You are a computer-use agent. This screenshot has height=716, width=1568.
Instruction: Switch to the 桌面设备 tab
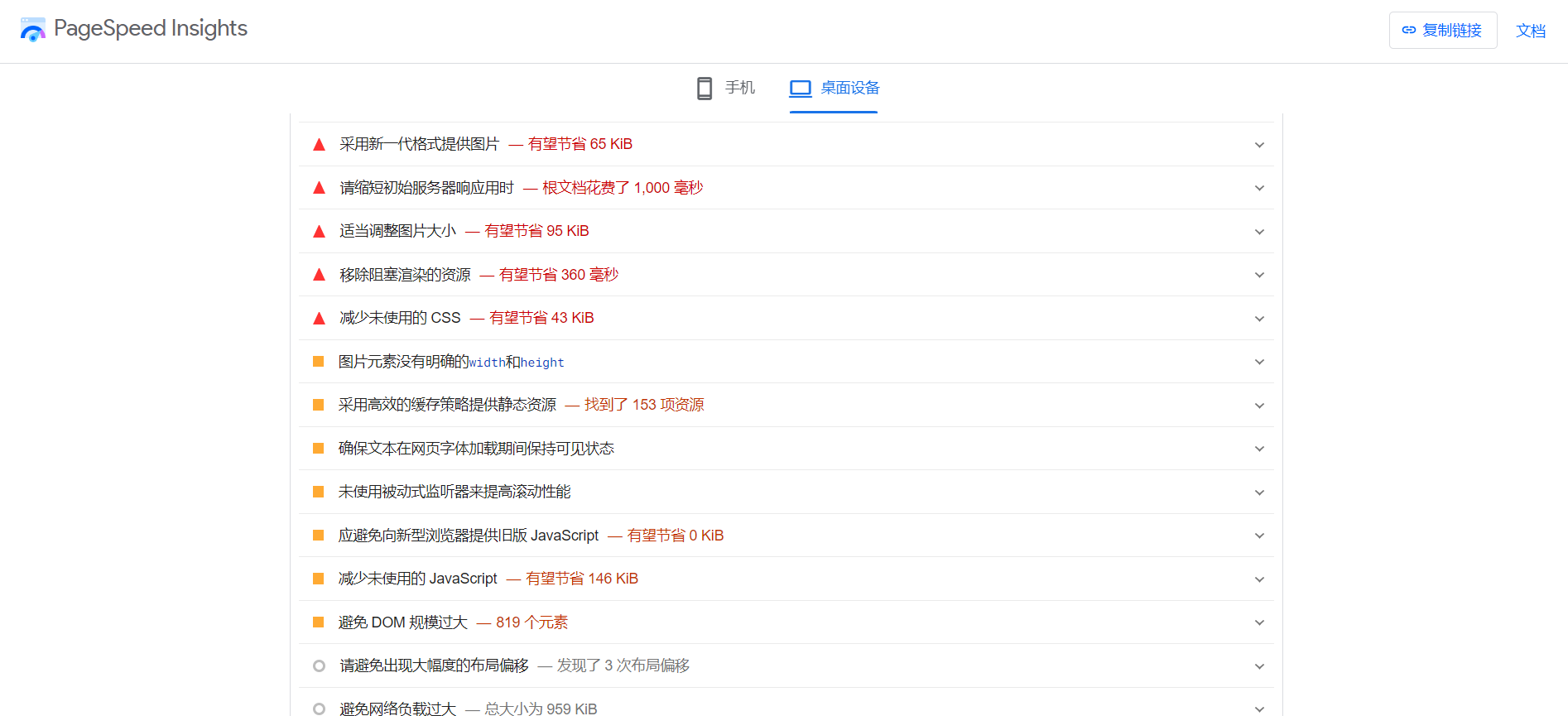[849, 88]
